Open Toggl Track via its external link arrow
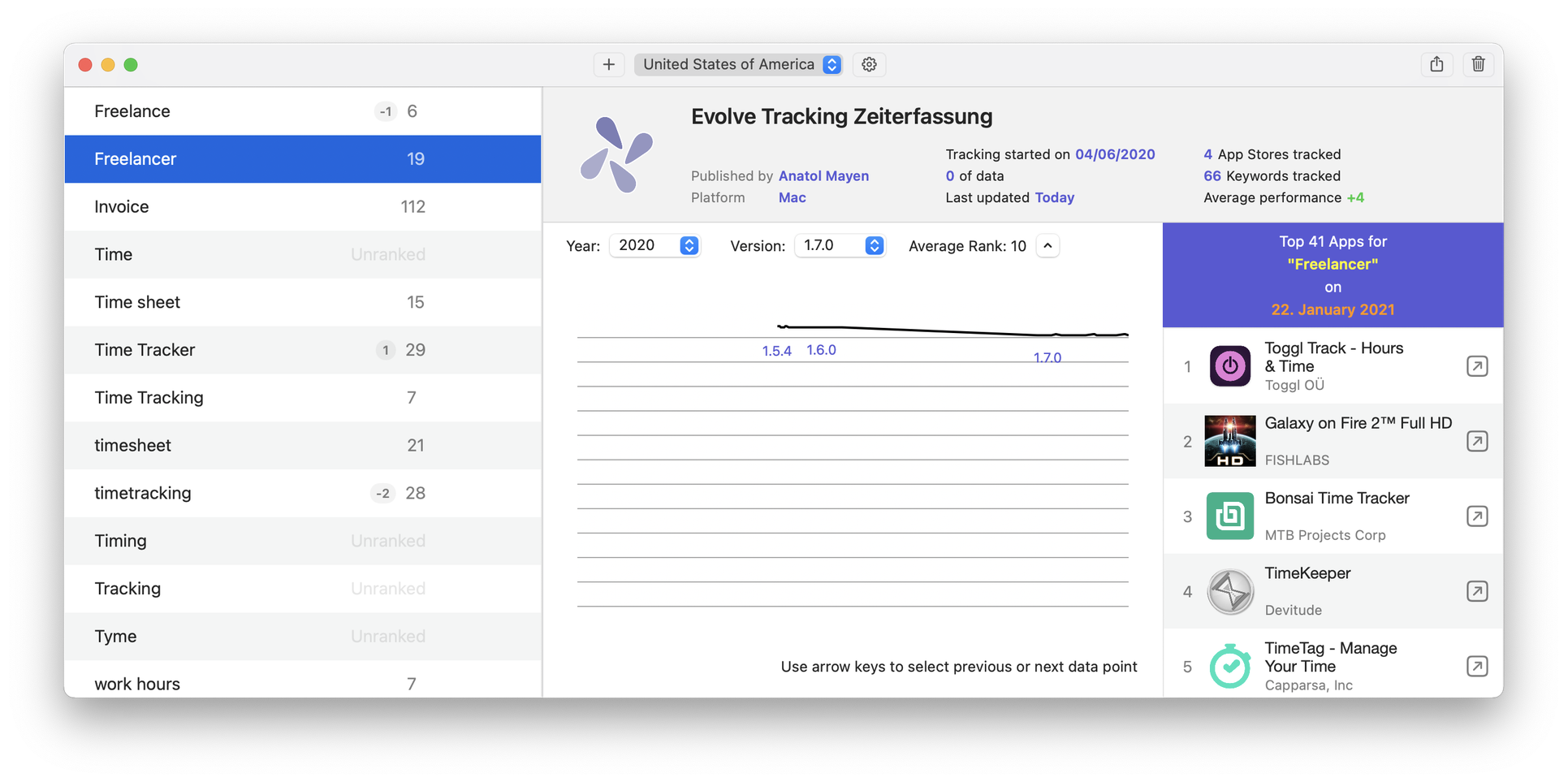Image resolution: width=1568 pixels, height=782 pixels. (1476, 366)
